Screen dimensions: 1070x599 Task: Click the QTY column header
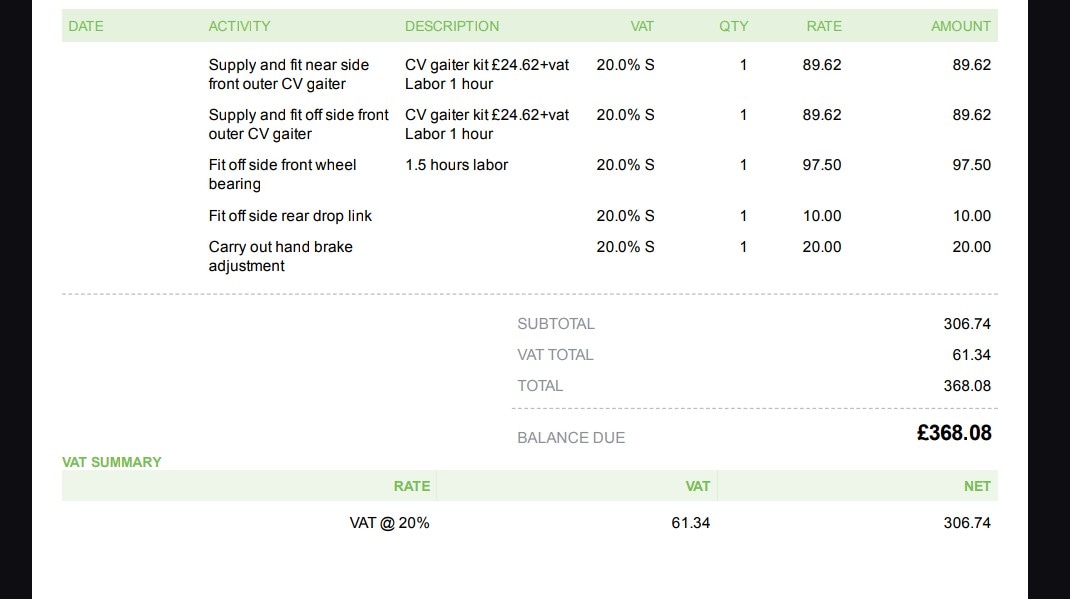[x=733, y=26]
